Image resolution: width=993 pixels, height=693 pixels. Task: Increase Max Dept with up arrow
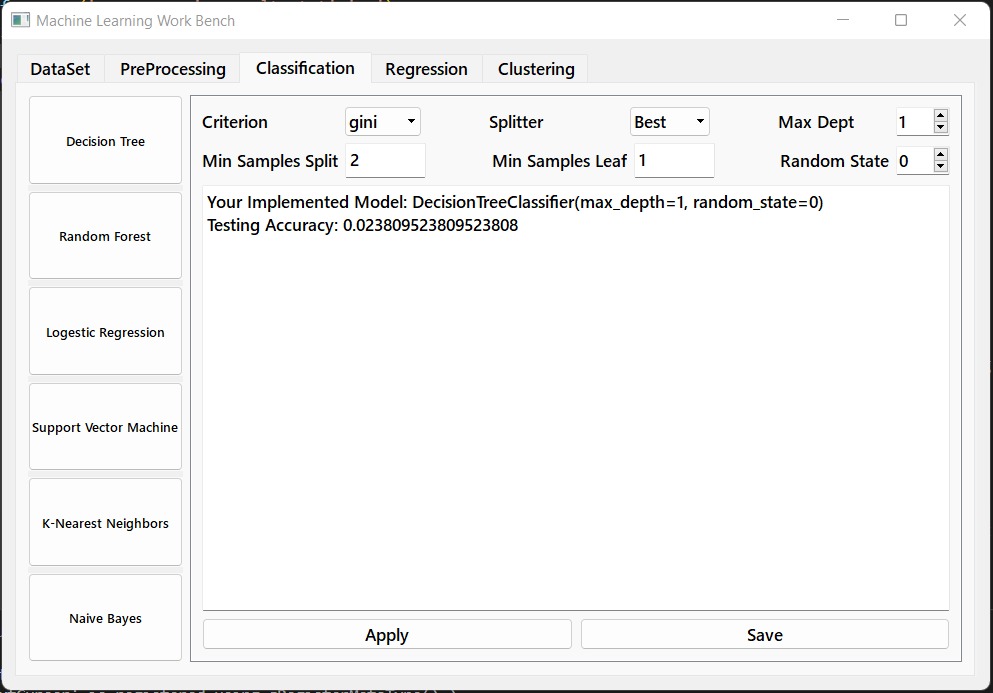tap(940, 116)
